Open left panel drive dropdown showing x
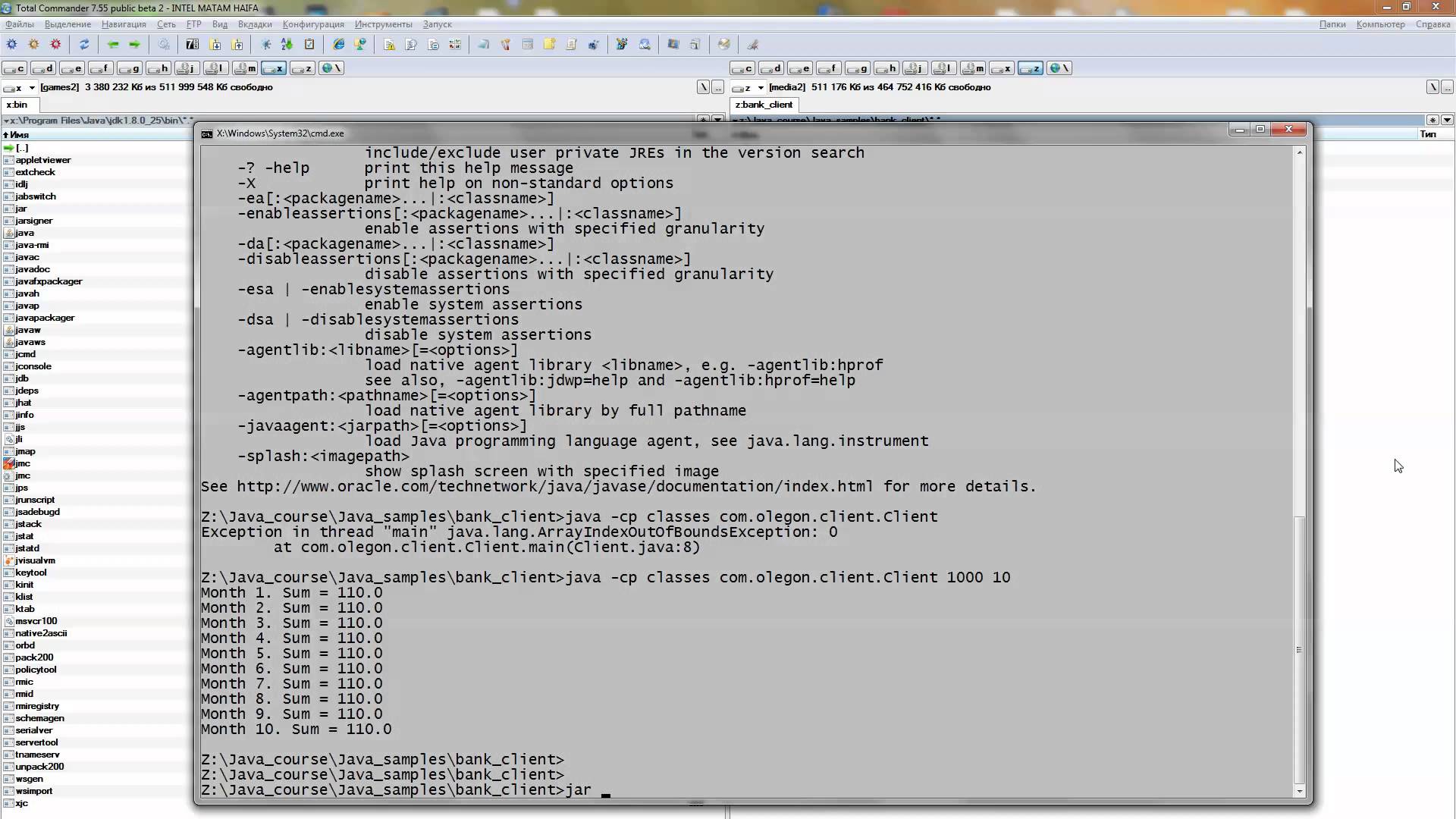Image resolution: width=1456 pixels, height=819 pixels. click(x=21, y=87)
